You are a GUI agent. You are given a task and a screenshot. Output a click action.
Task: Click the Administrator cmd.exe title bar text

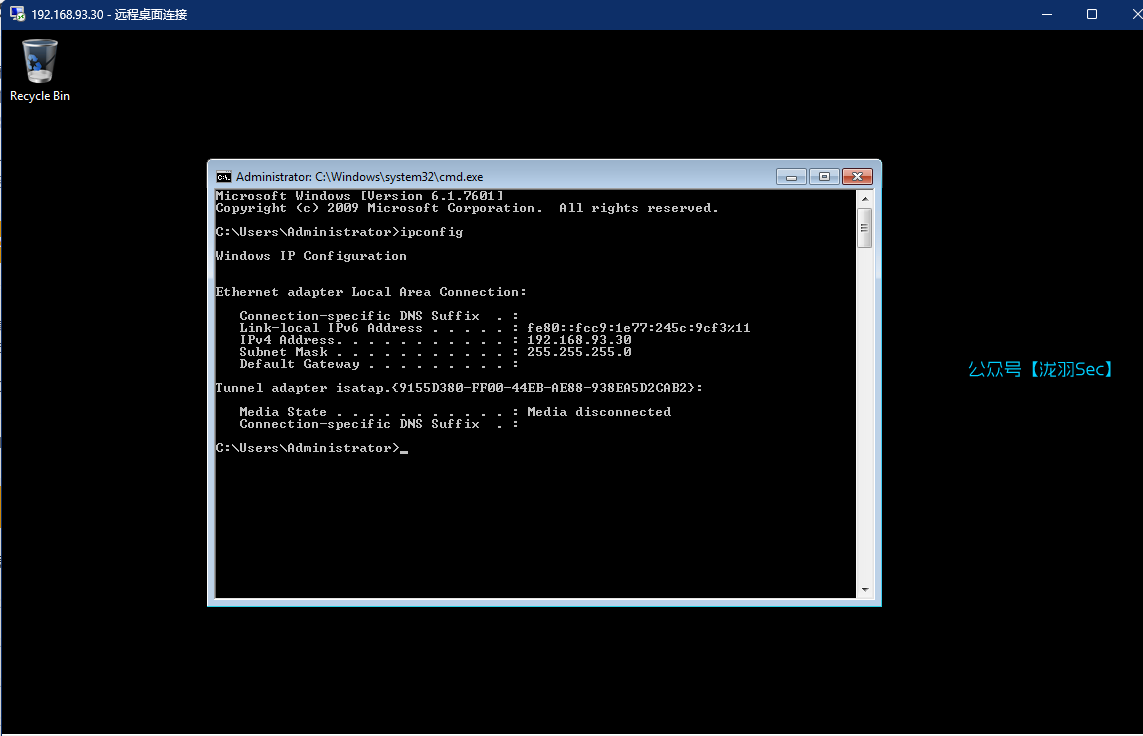(359, 176)
